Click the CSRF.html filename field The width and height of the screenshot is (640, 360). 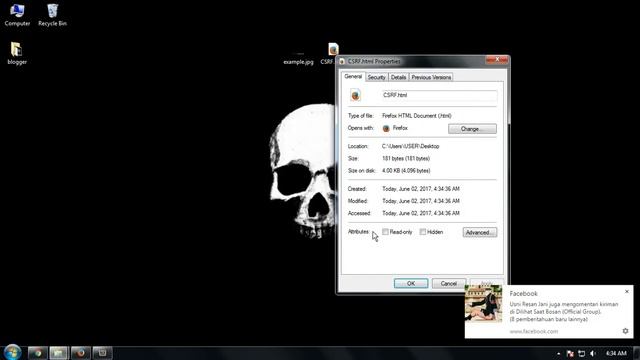pyautogui.click(x=439, y=96)
